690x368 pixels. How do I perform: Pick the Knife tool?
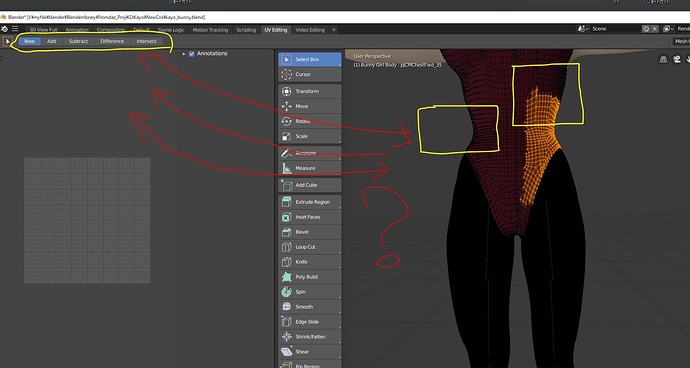[x=309, y=262]
